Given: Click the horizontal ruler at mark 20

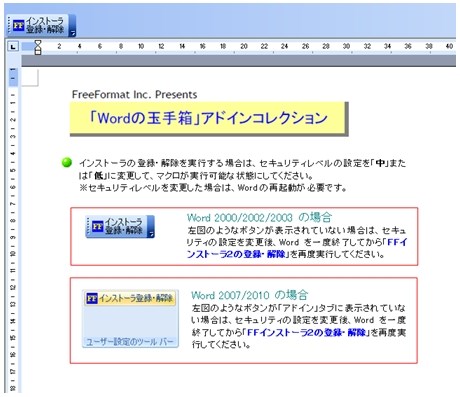Looking at the screenshot, I should pos(244,46).
